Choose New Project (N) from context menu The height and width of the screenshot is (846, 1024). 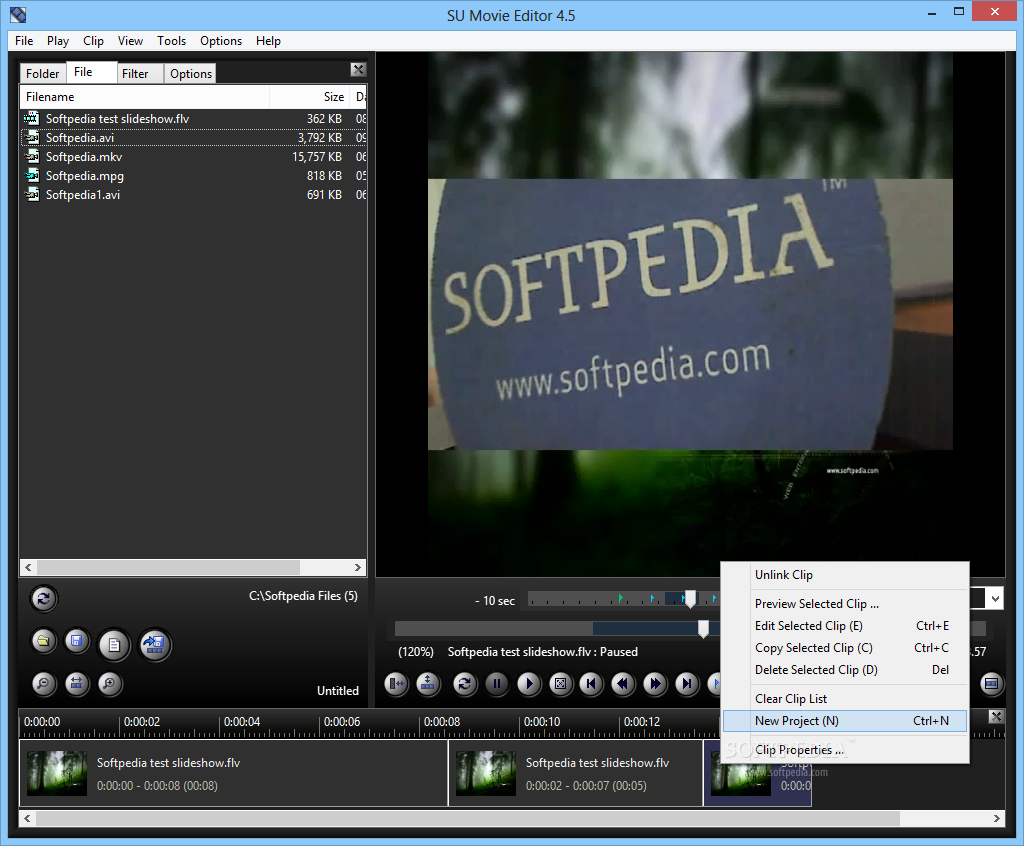[x=845, y=721]
